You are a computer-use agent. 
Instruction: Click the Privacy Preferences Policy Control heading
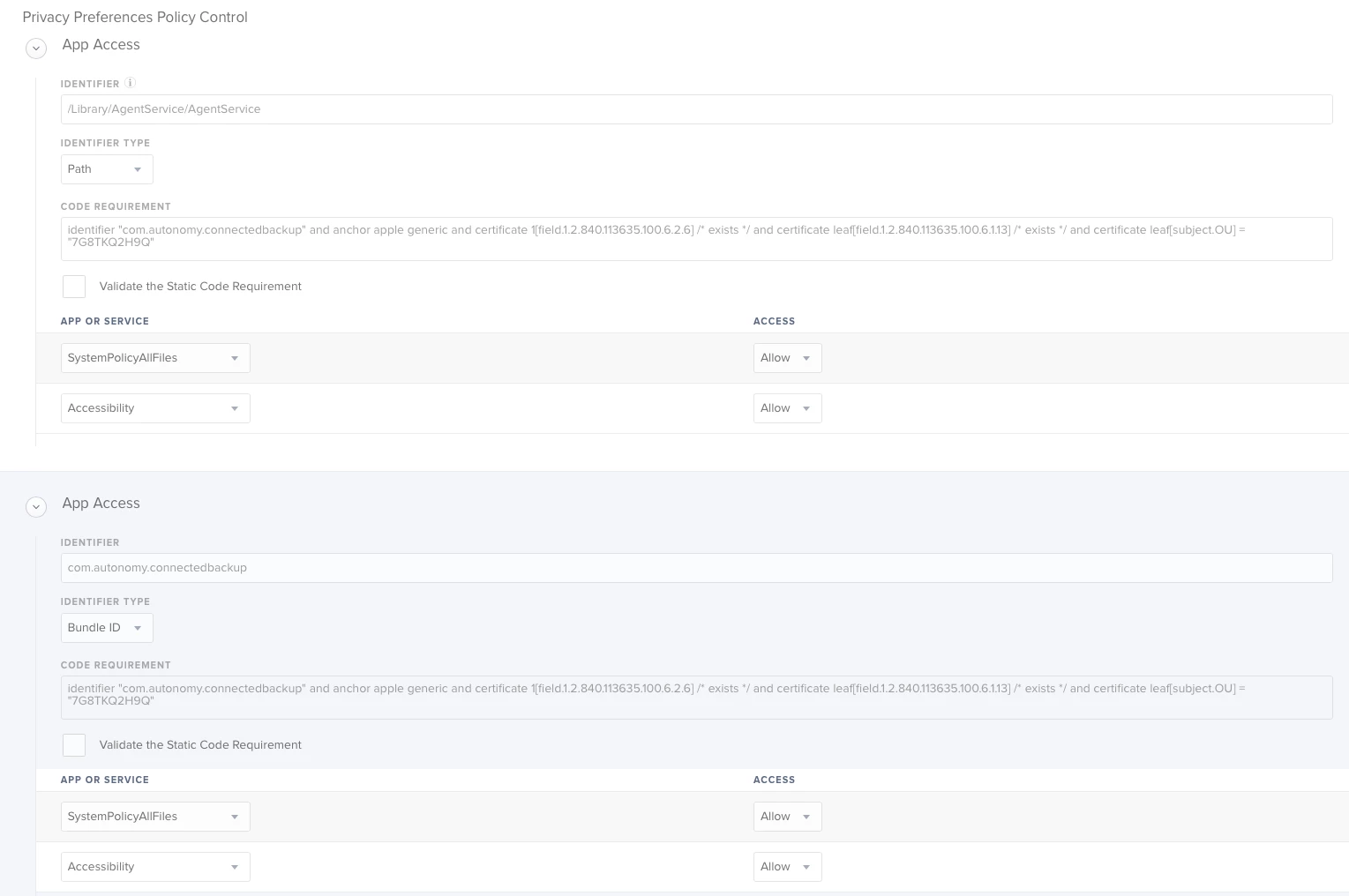point(135,17)
